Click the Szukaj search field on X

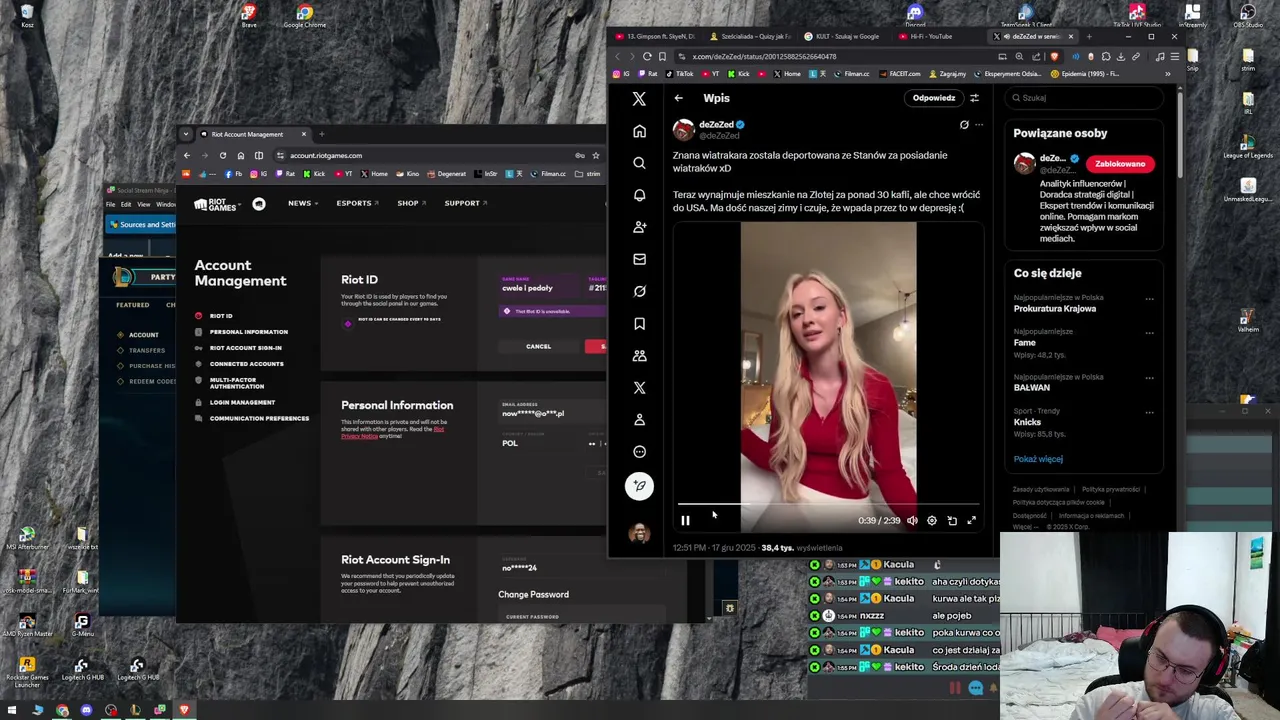click(1084, 98)
